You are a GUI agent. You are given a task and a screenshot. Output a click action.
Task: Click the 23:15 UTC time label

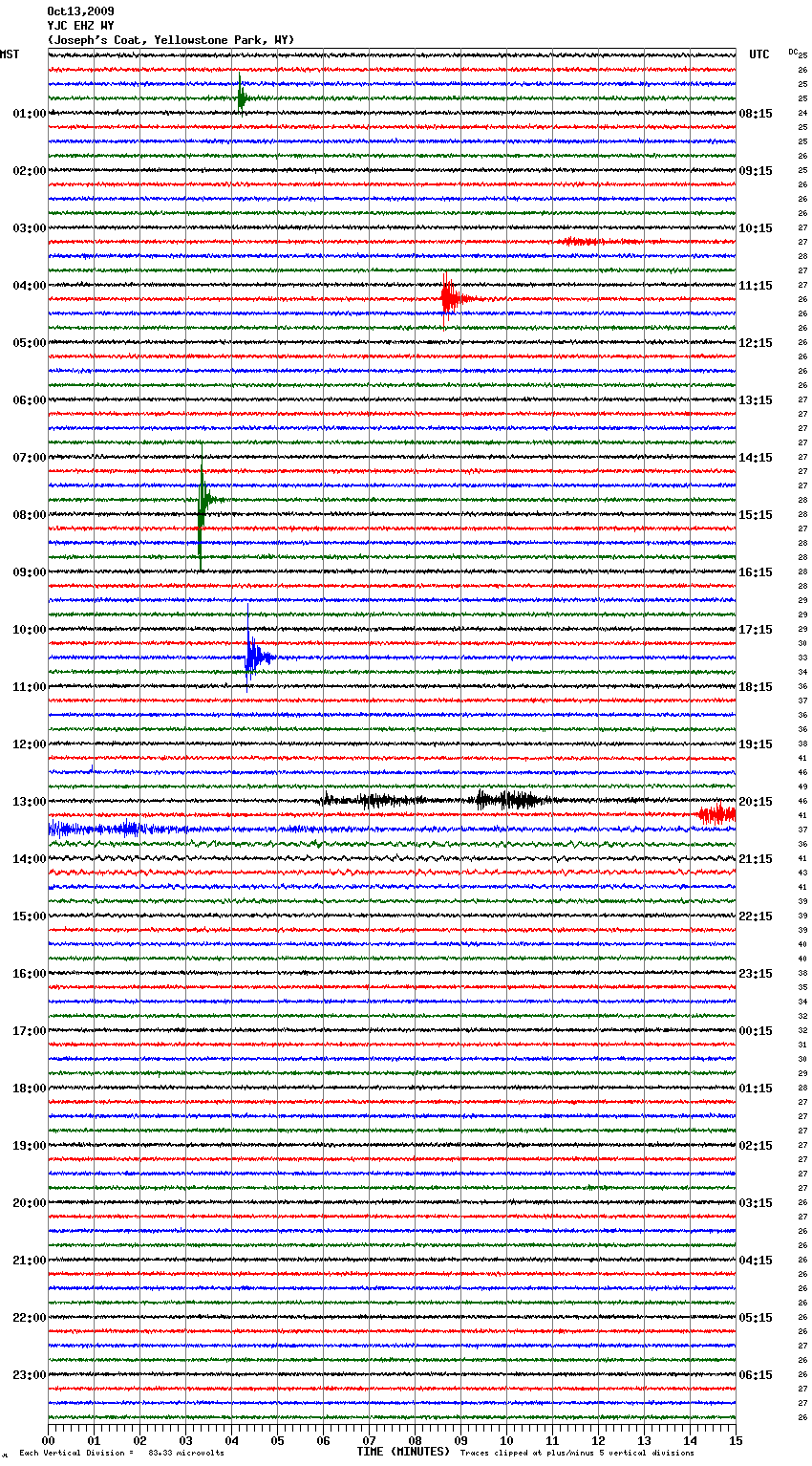pos(756,974)
